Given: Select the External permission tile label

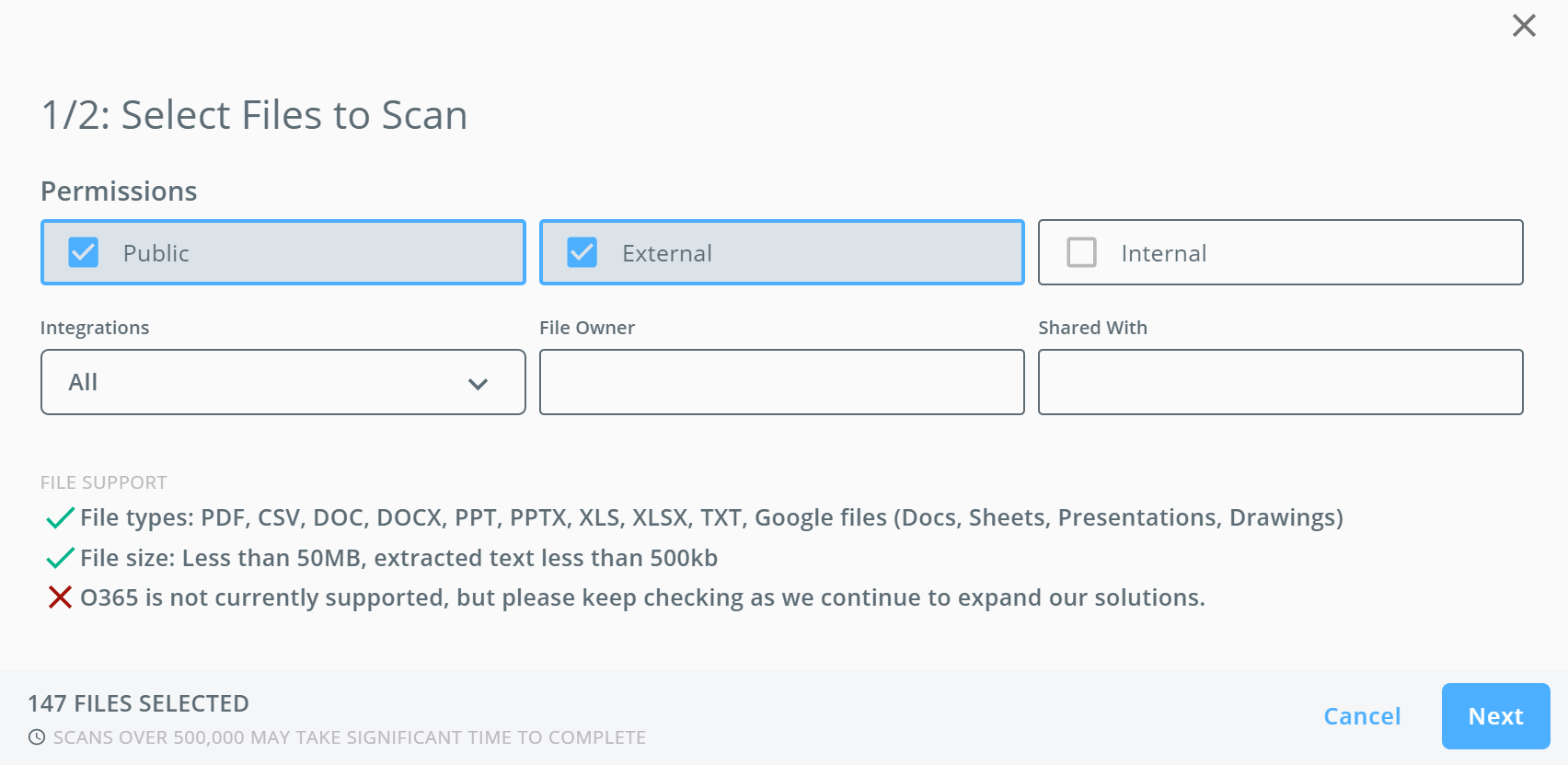Looking at the screenshot, I should (x=667, y=253).
